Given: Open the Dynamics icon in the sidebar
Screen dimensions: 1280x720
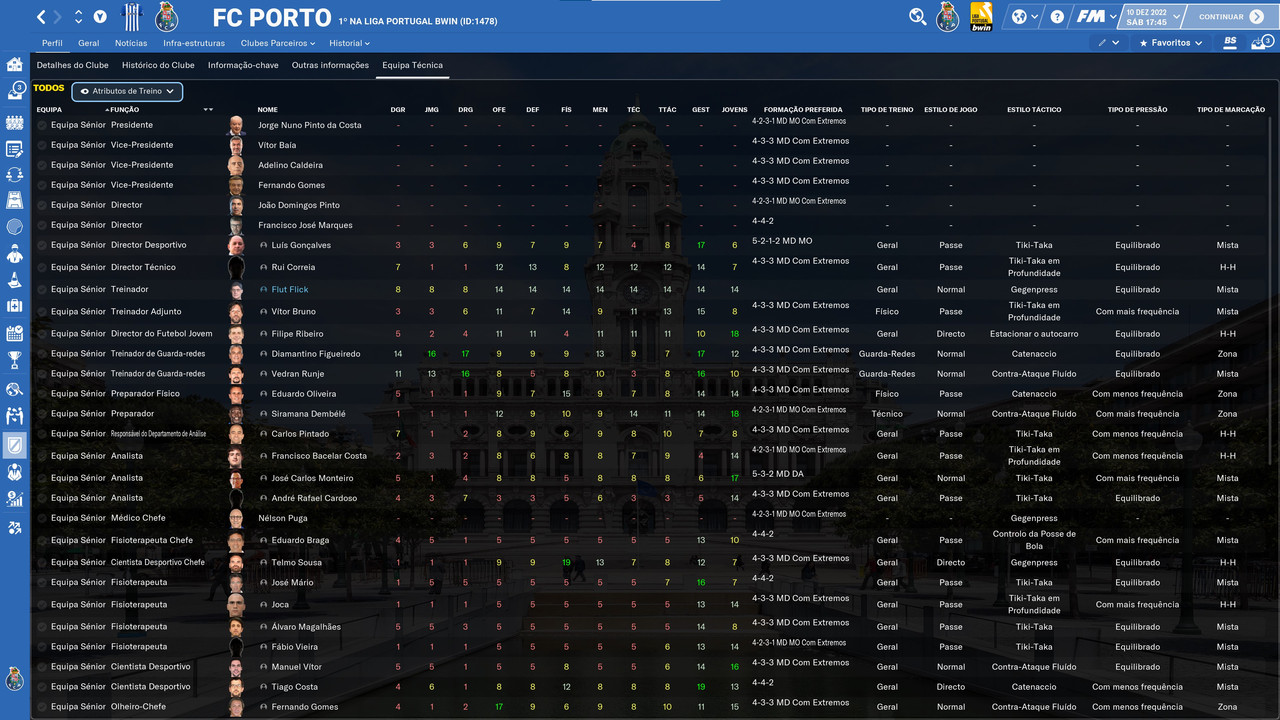Looking at the screenshot, I should coord(14,174).
